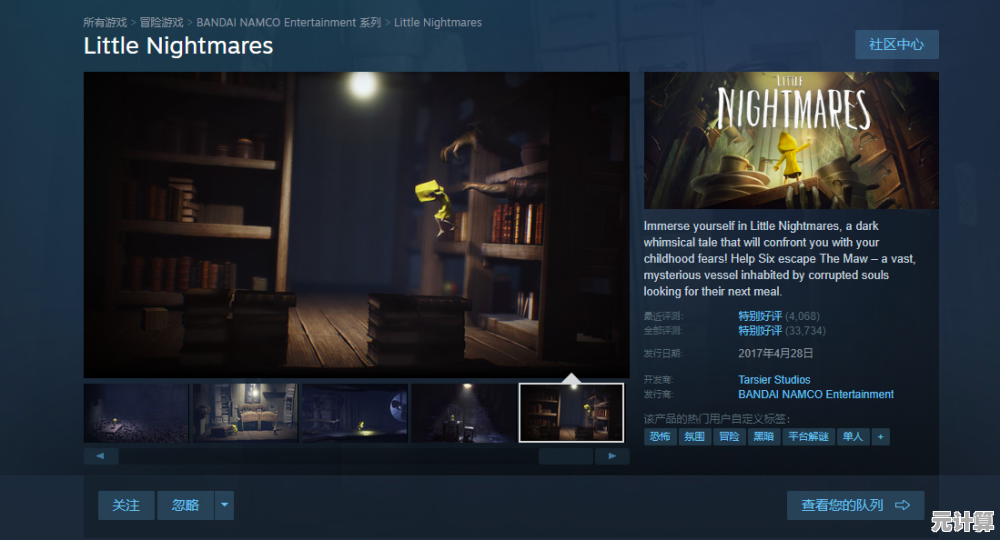
Task: Click the plus icon to add tag
Action: tap(880, 437)
